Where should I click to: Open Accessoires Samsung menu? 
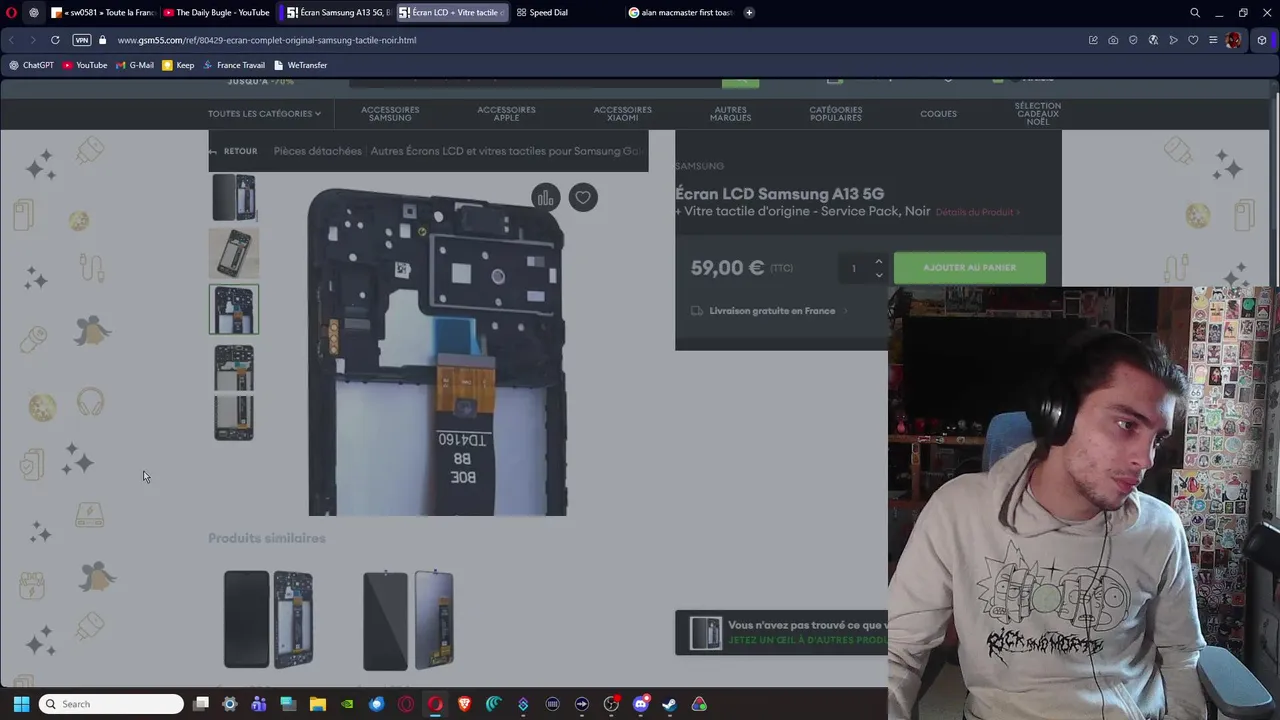(x=390, y=114)
